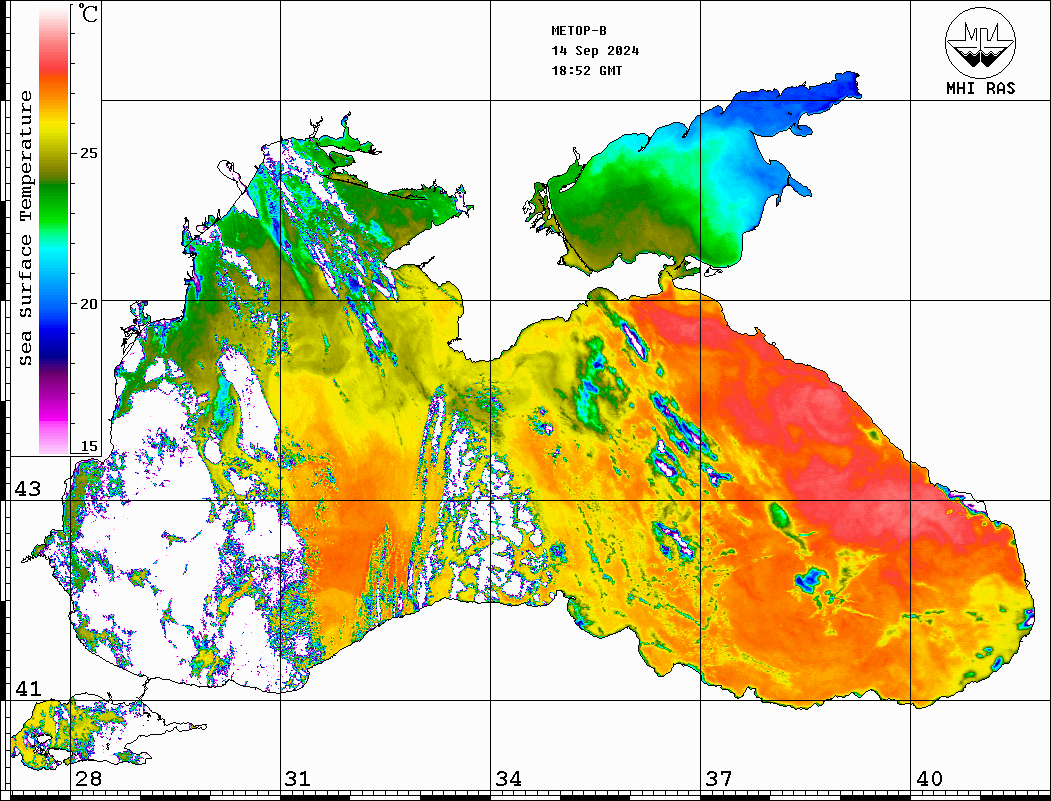Image resolution: width=1051 pixels, height=801 pixels.
Task: Click latitude label 41
Action: pos(28,688)
